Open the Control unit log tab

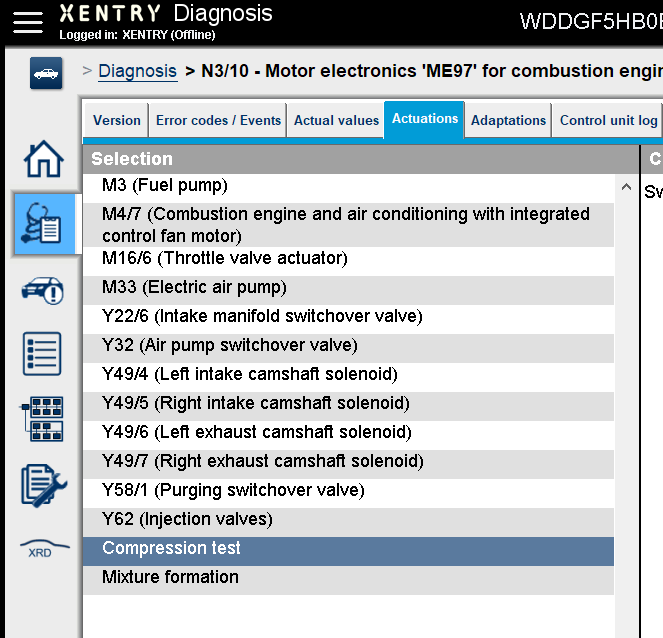click(608, 120)
